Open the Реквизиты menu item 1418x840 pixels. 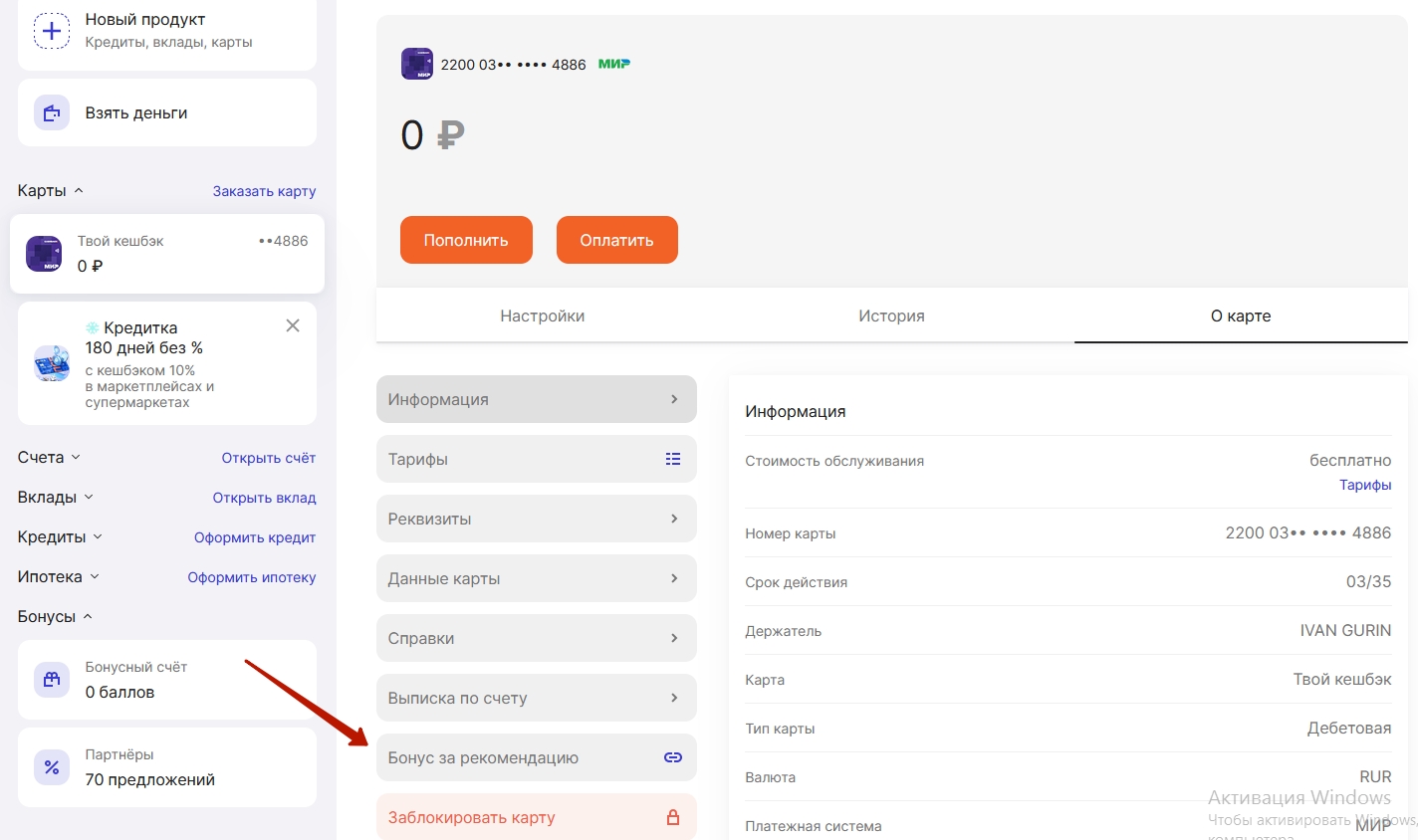[537, 519]
